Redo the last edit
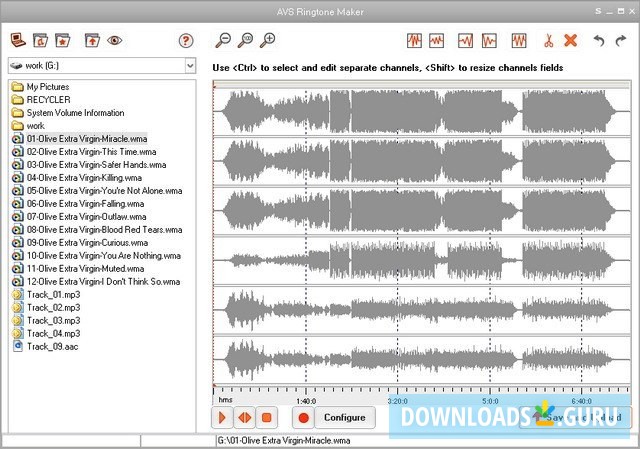Image resolution: width=640 pixels, height=449 pixels. click(621, 40)
